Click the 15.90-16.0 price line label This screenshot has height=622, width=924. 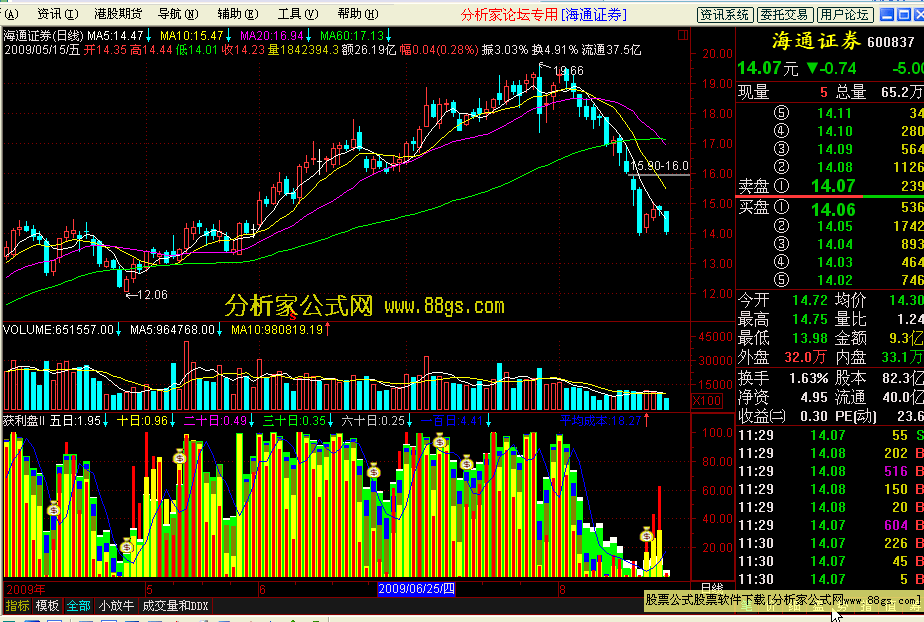coord(659,166)
